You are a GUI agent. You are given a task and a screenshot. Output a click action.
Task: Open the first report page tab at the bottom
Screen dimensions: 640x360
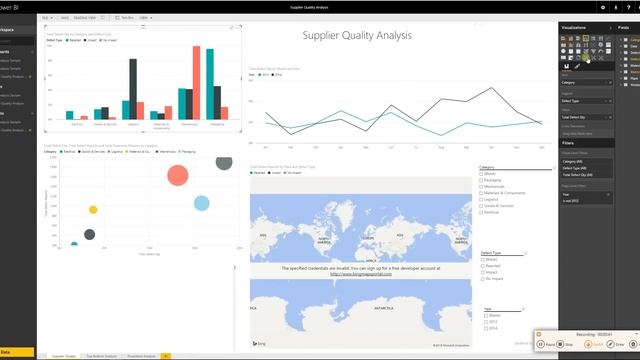point(64,356)
